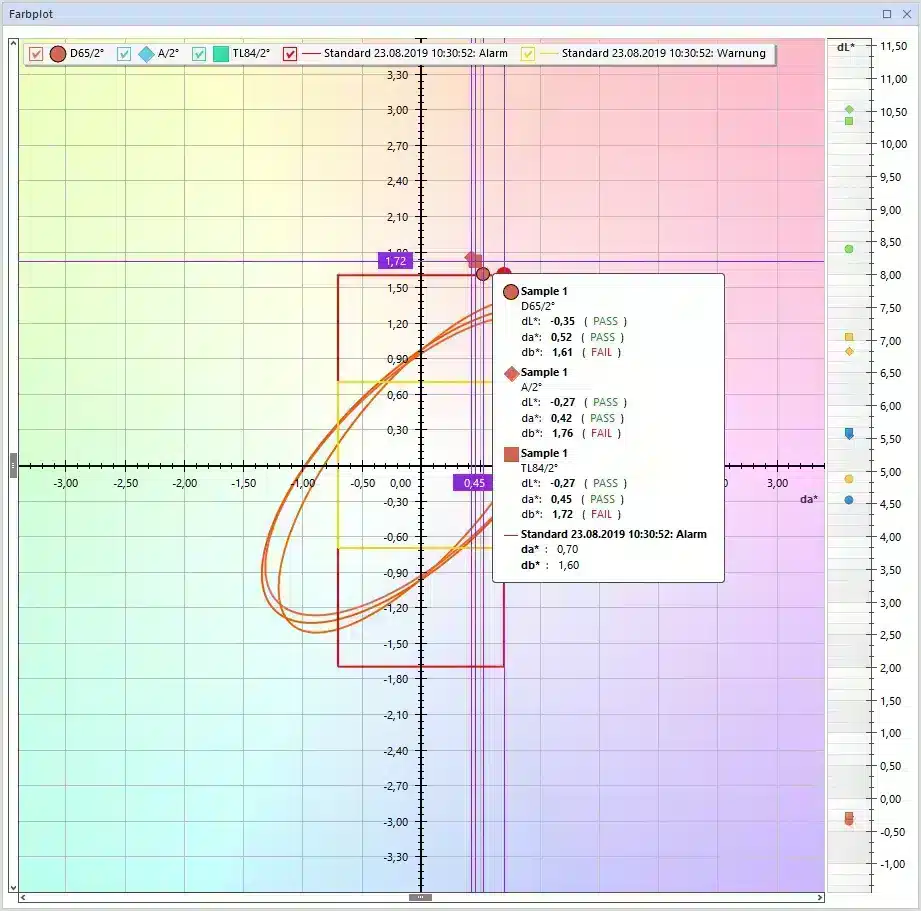The height and width of the screenshot is (911, 921).
Task: Toggle the Standard Alarm tolerance checkbox
Action: click(x=290, y=54)
